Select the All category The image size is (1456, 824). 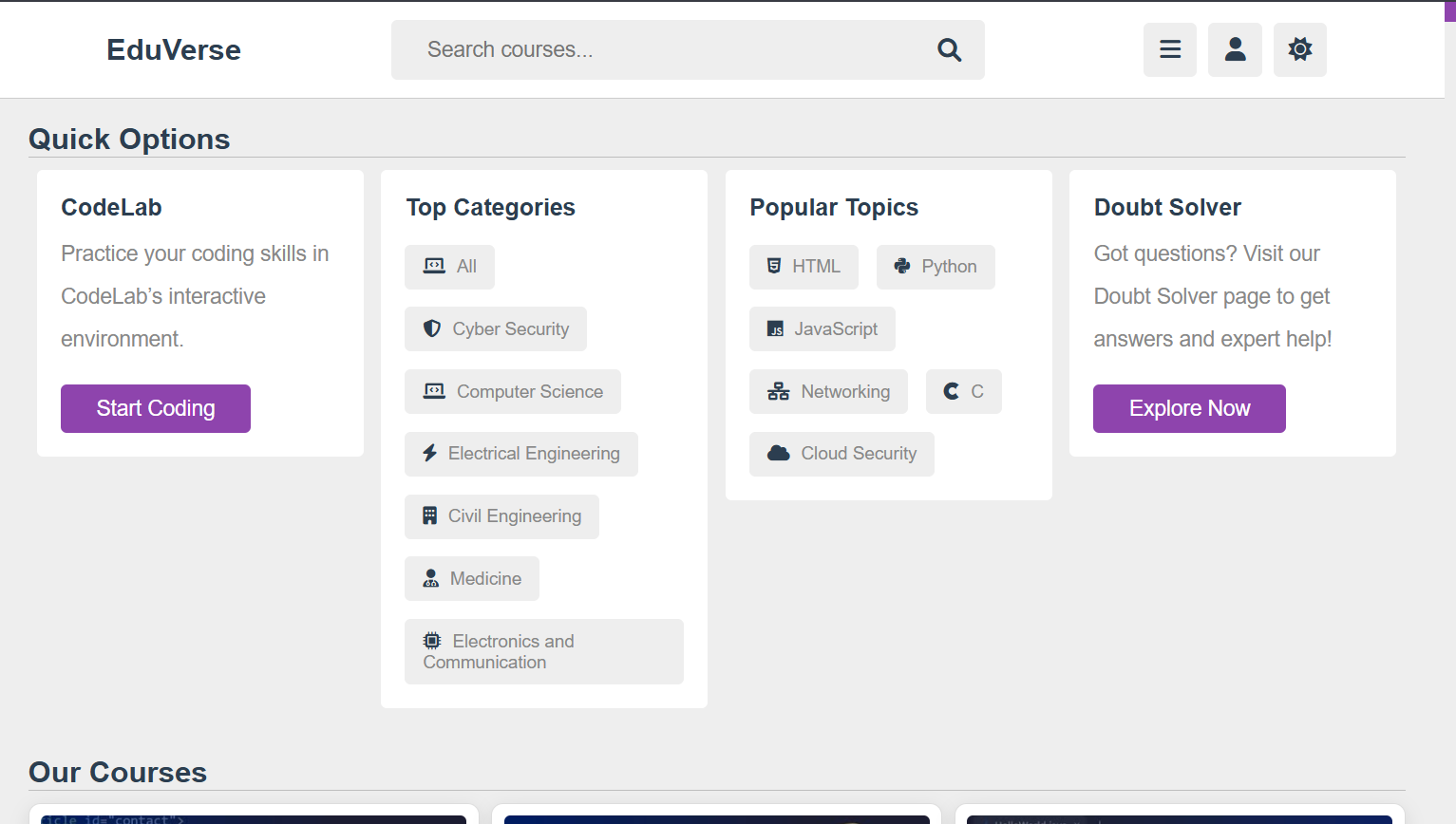pyautogui.click(x=449, y=267)
